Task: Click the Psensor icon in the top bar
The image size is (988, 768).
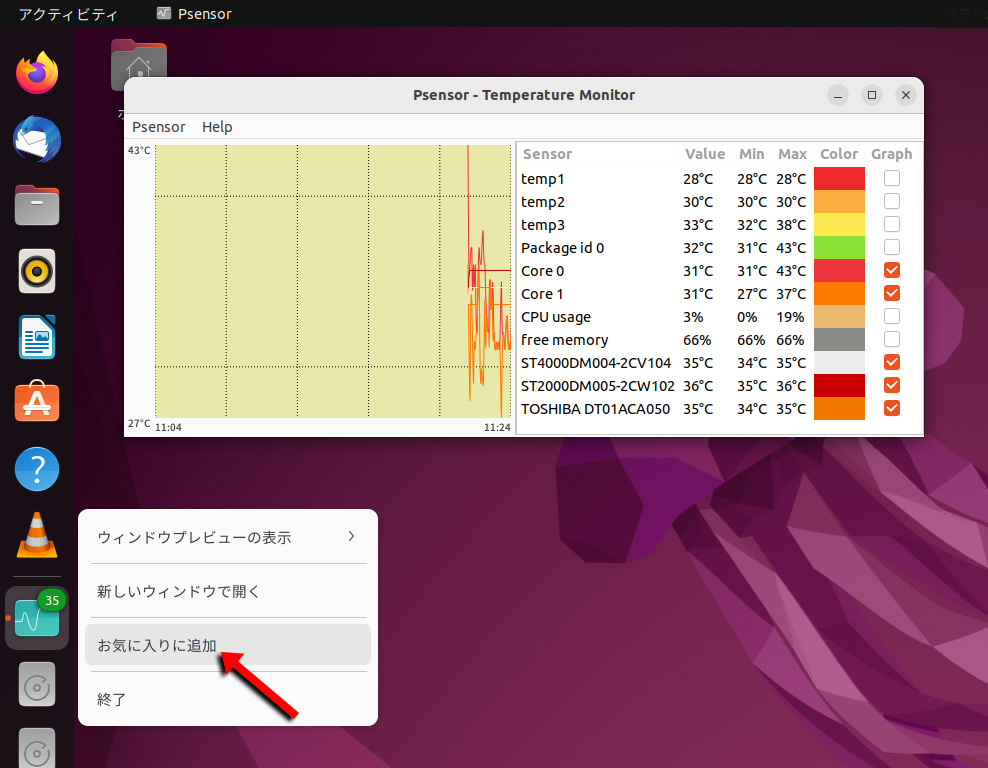Action: [x=164, y=13]
